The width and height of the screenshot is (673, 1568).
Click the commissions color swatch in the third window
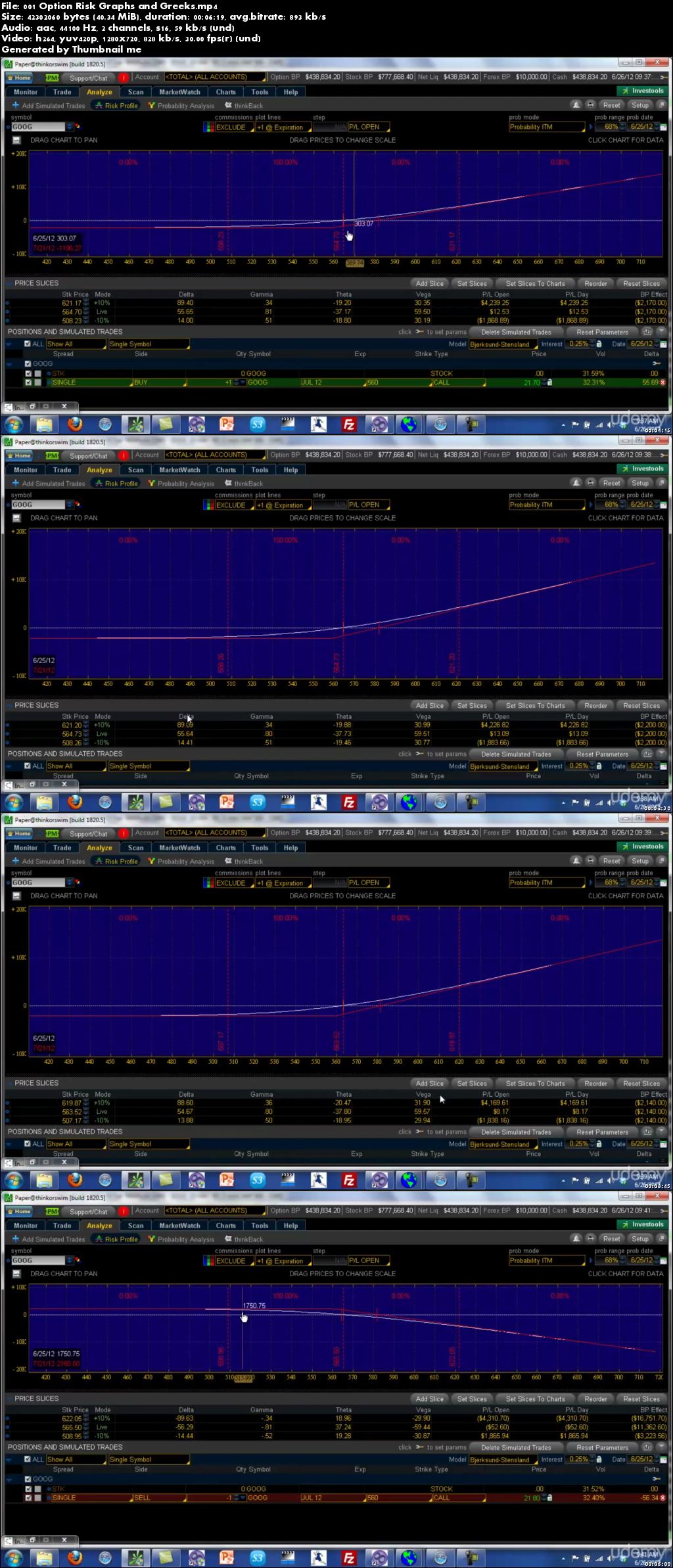[209, 883]
